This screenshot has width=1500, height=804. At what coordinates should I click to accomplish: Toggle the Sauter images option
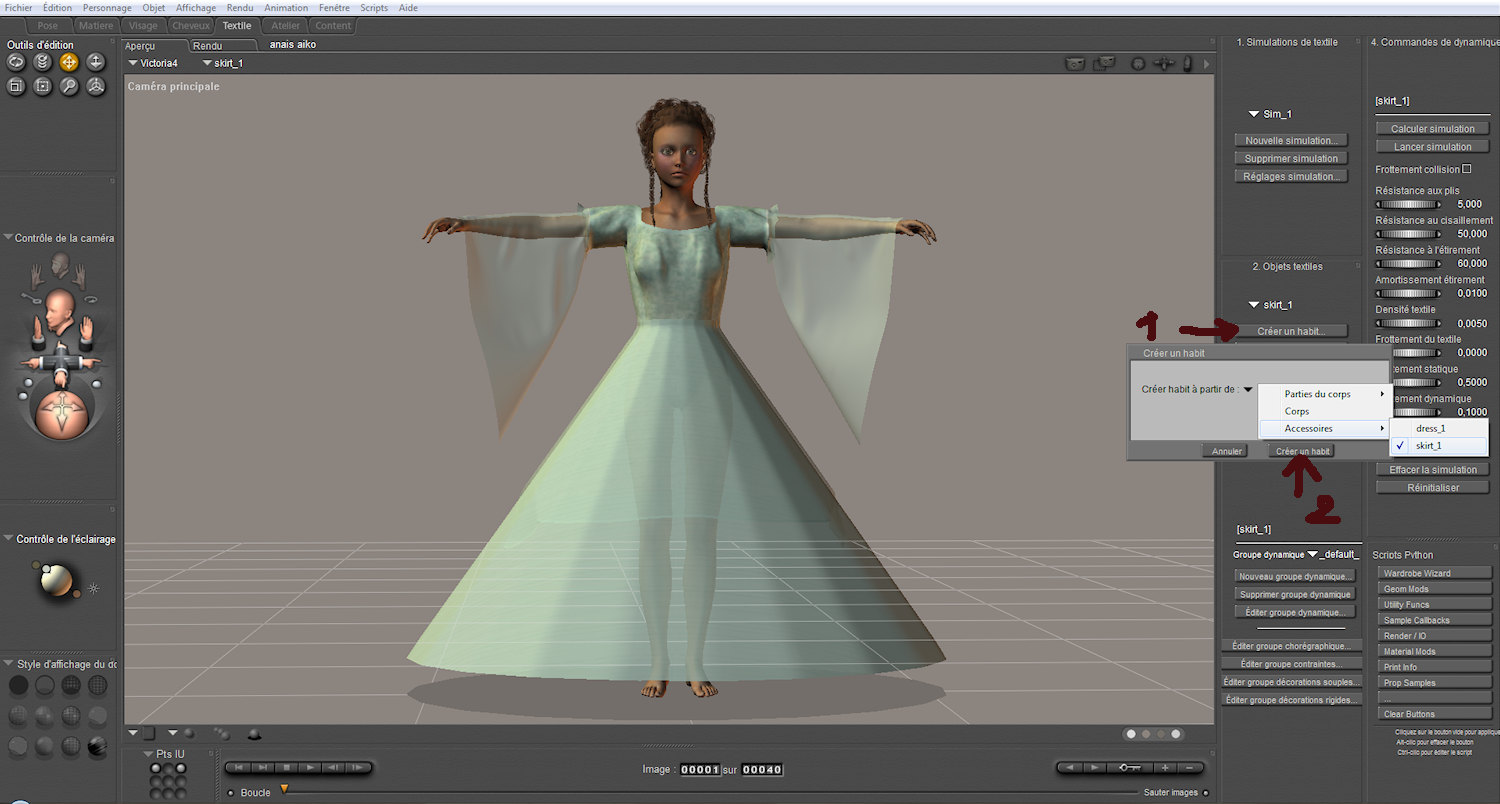1205,793
